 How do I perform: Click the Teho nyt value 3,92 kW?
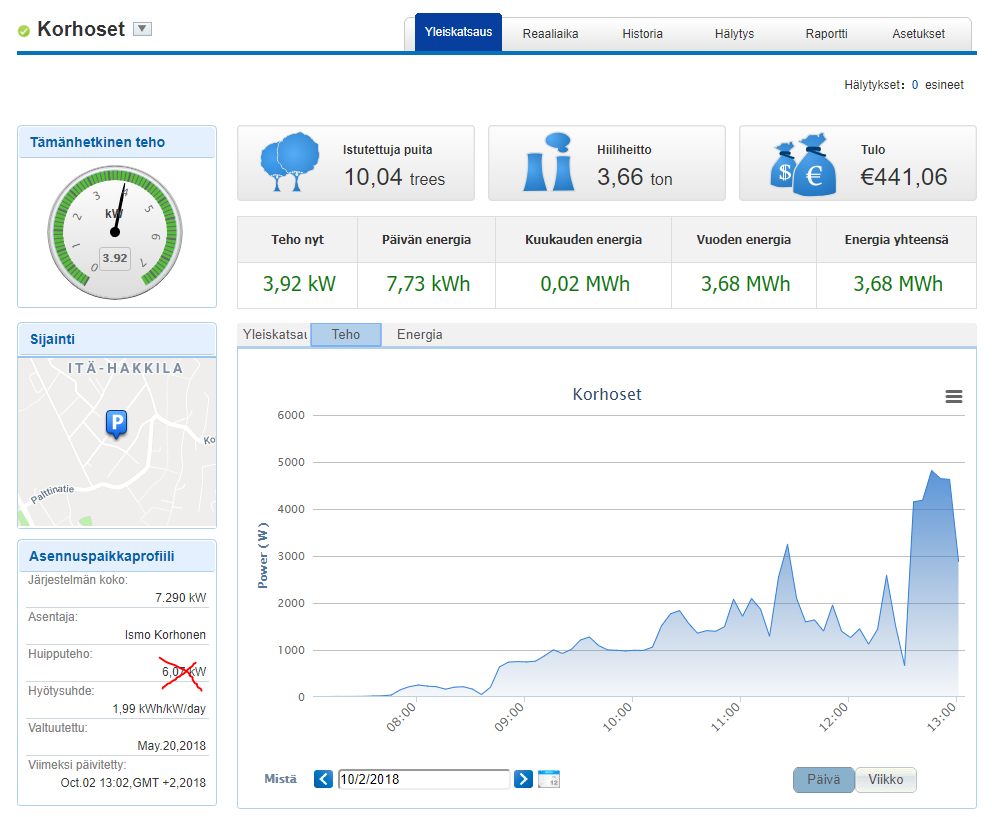point(299,284)
